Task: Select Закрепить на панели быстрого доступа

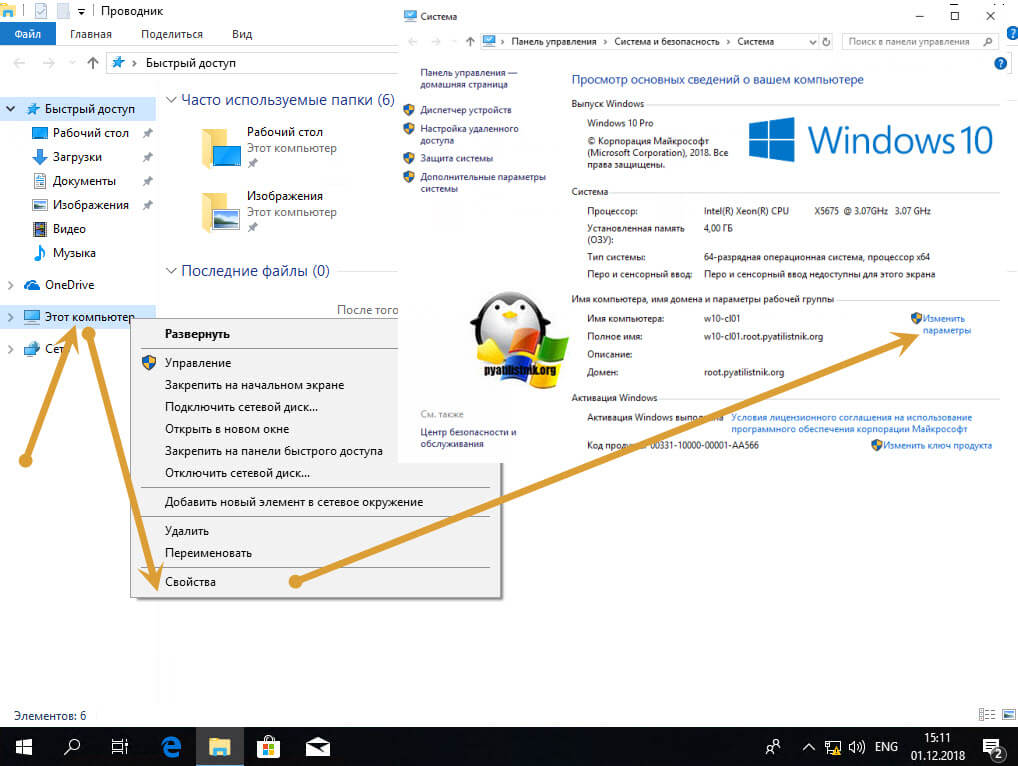Action: point(273,451)
